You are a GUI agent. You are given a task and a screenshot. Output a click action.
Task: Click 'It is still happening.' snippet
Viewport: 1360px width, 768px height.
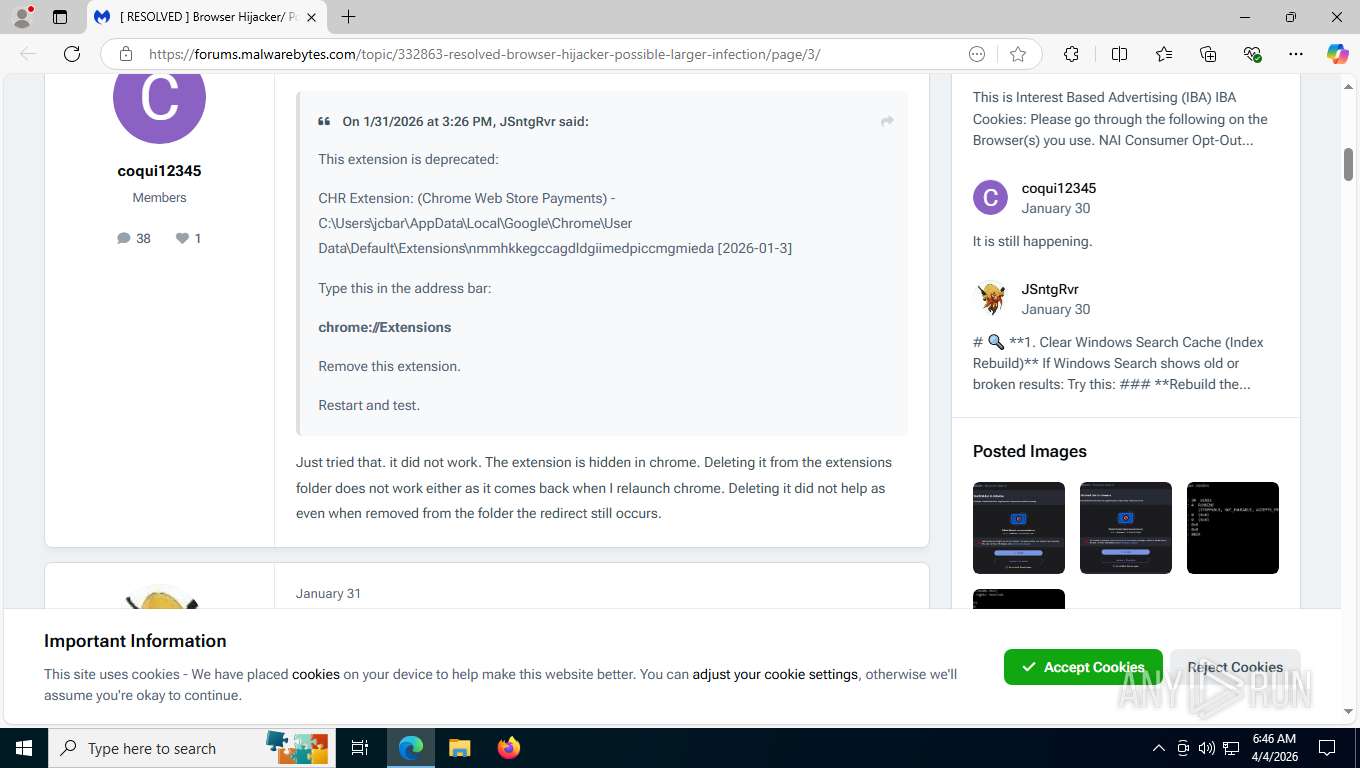click(x=1033, y=241)
